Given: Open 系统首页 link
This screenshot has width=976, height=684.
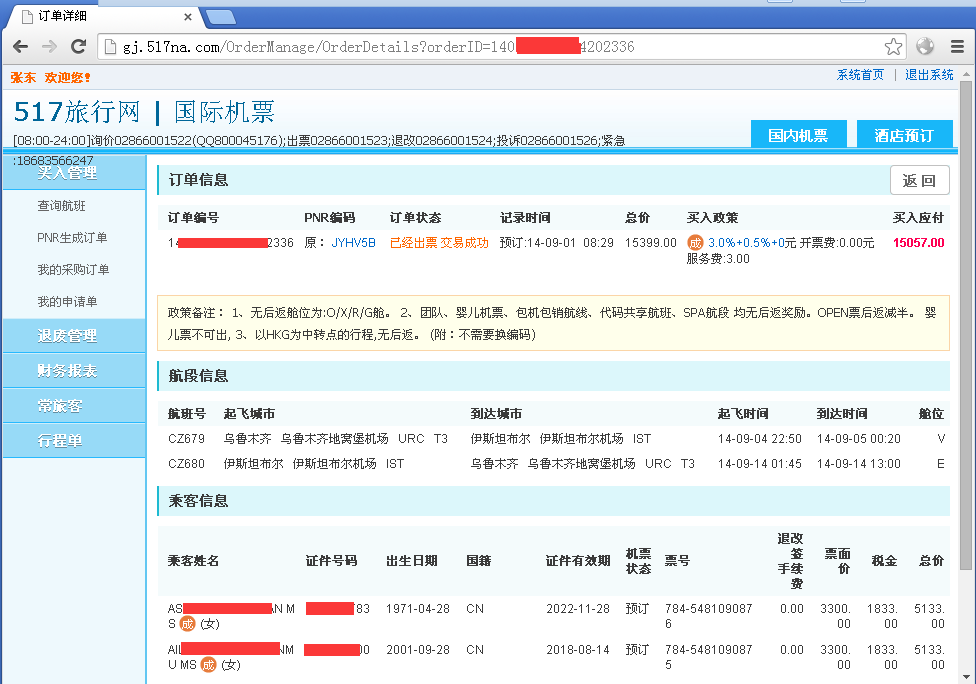Looking at the screenshot, I should pyautogui.click(x=860, y=75).
